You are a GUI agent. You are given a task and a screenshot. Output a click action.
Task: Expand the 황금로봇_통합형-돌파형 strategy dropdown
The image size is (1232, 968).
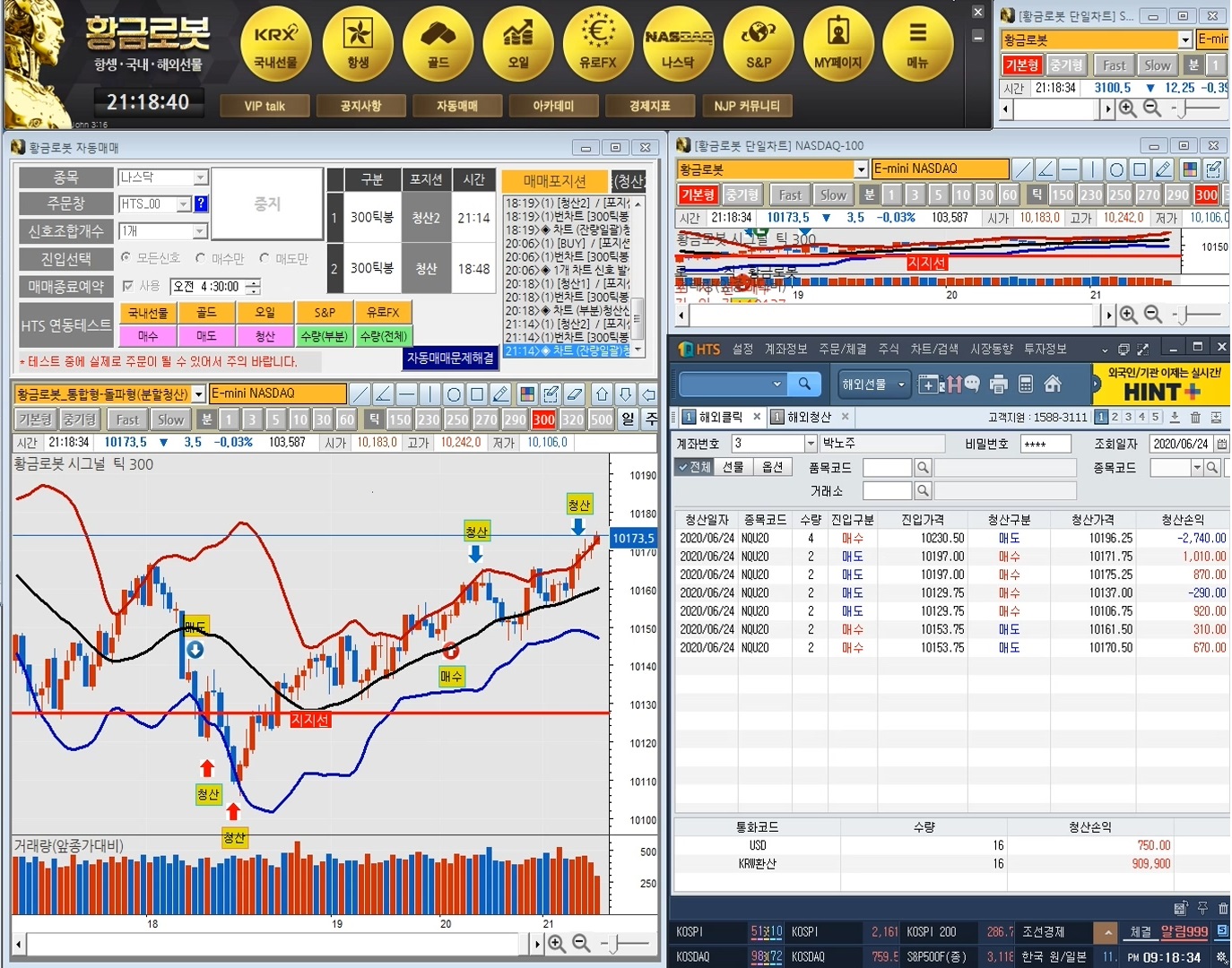click(x=198, y=394)
